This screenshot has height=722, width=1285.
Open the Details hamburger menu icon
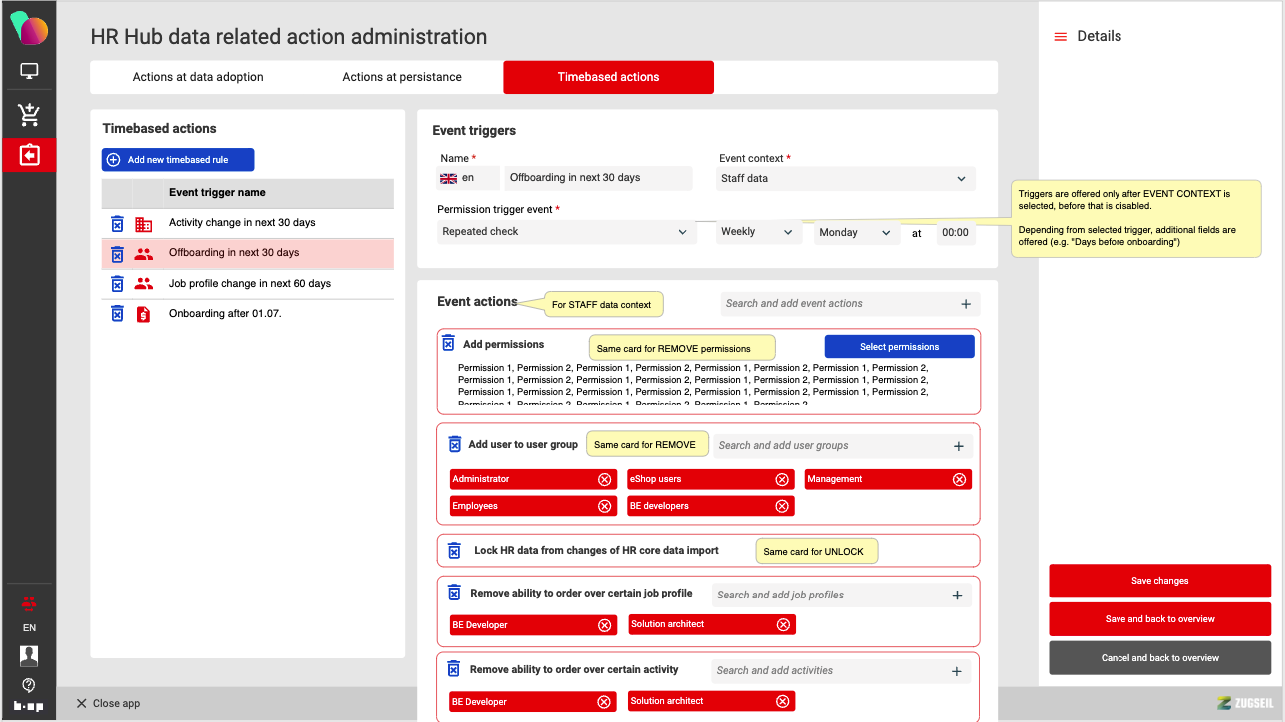(x=1061, y=37)
